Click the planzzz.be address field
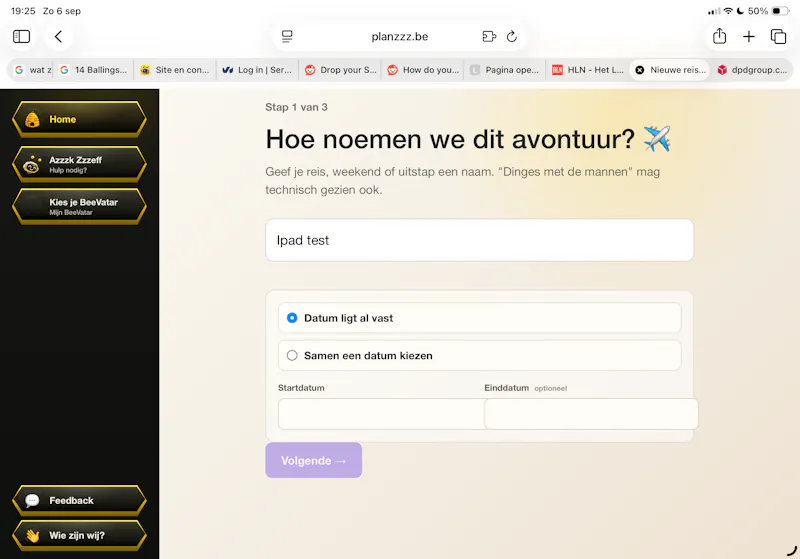Screen dimensions: 800x559 tap(399, 36)
